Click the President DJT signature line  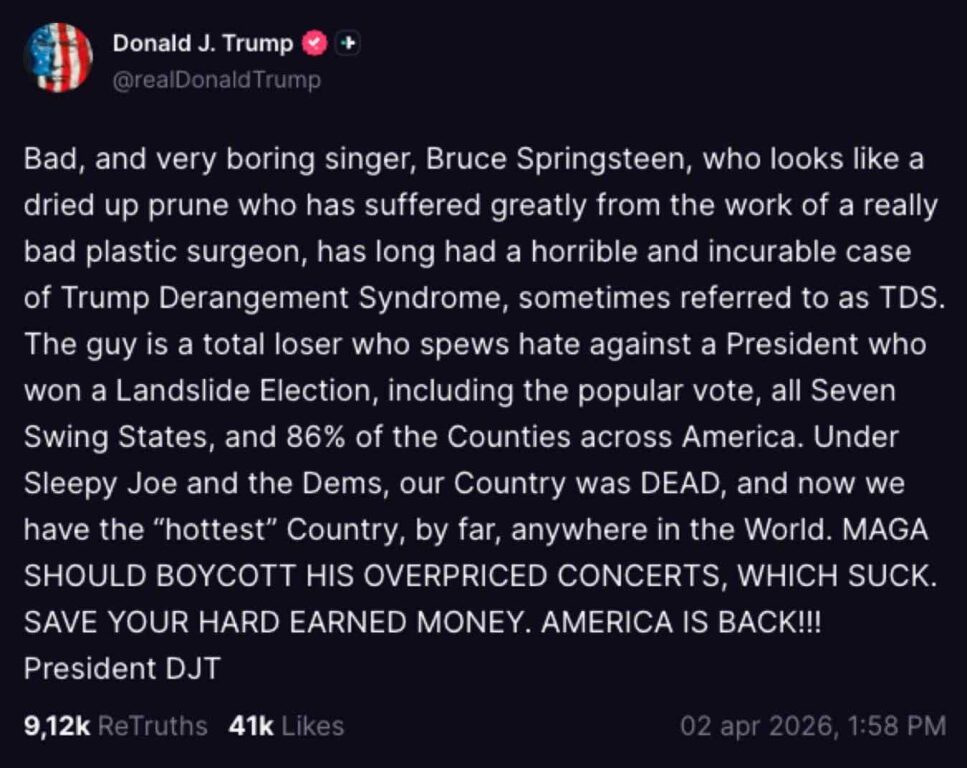(x=120, y=669)
